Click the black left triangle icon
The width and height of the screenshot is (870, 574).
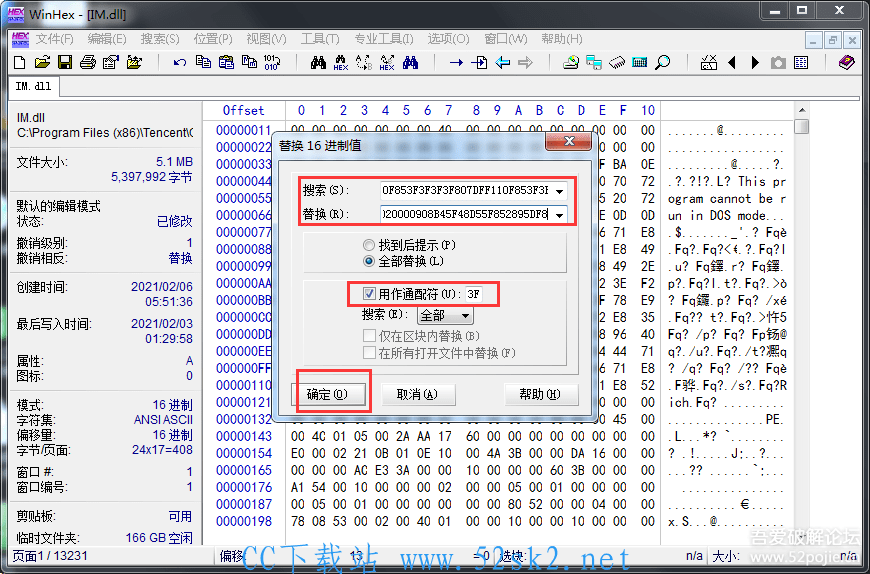[x=732, y=62]
